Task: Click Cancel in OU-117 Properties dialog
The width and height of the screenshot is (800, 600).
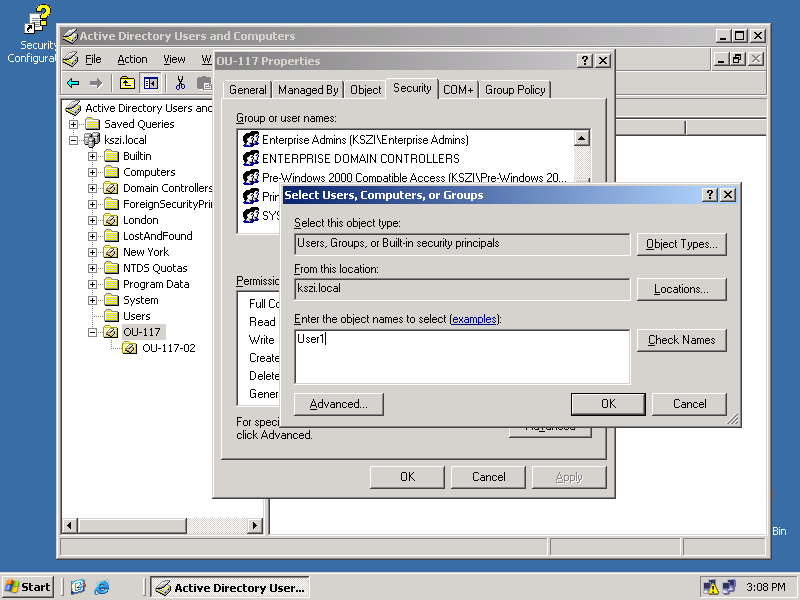Action: coord(488,477)
